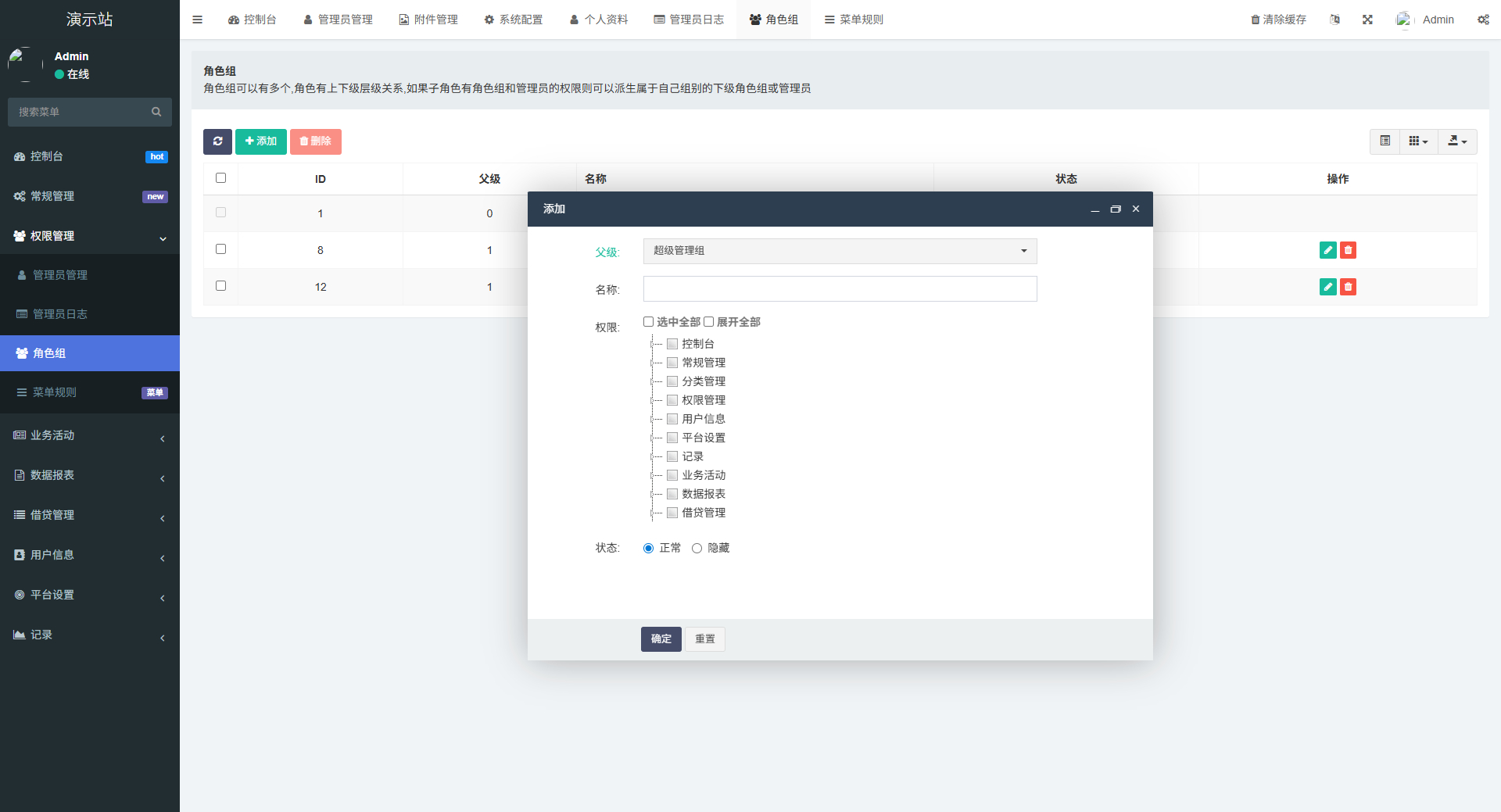The width and height of the screenshot is (1501, 812).
Task: Open the search menu magnifier in the sidebar
Action: click(x=156, y=112)
